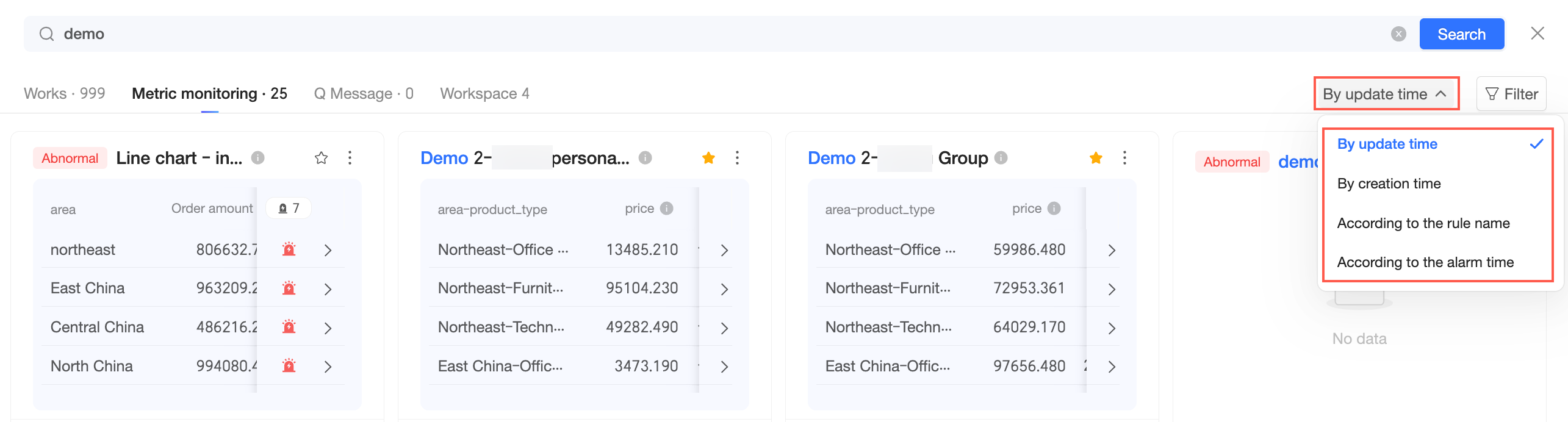Click the Order amount column header

coord(212,209)
